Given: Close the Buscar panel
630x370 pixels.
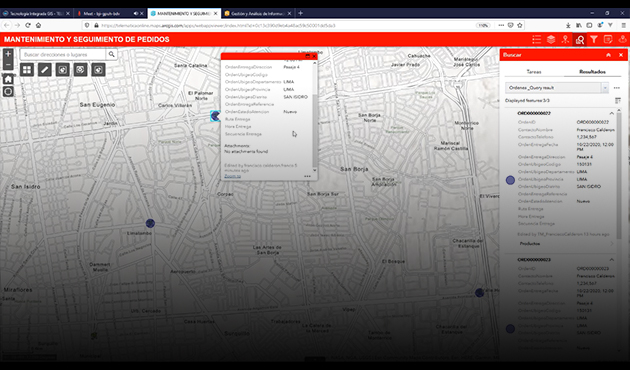Looking at the screenshot, I should coord(621,55).
